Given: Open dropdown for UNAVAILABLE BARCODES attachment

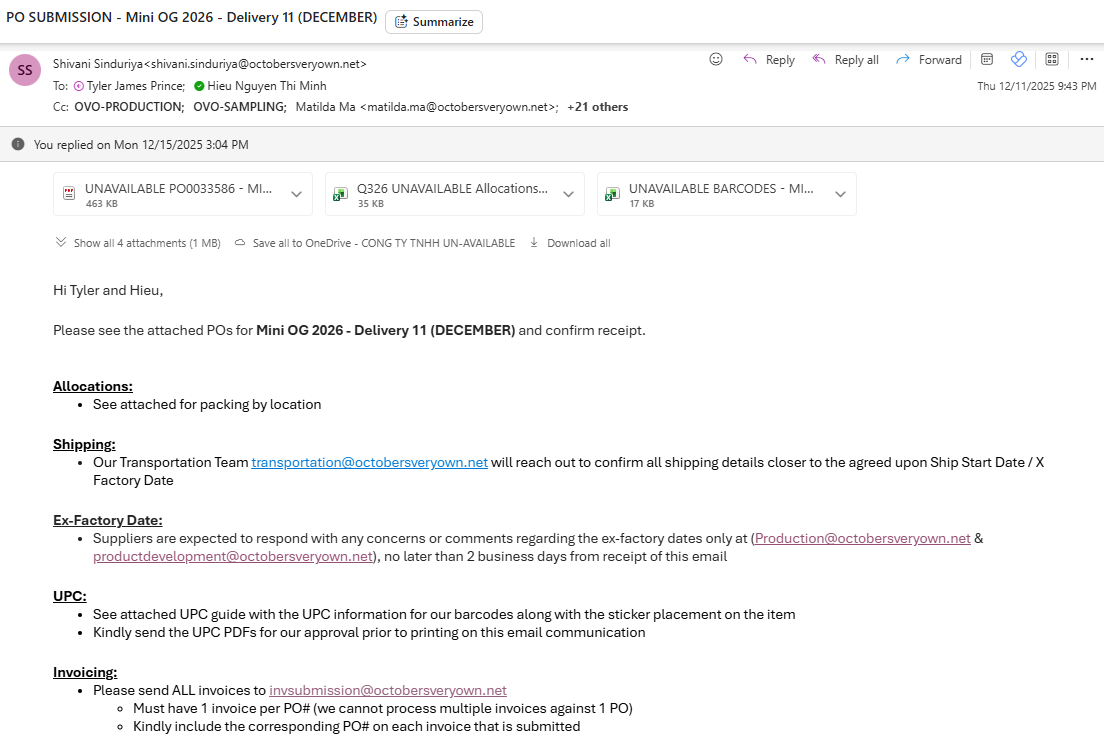Looking at the screenshot, I should (x=840, y=194).
